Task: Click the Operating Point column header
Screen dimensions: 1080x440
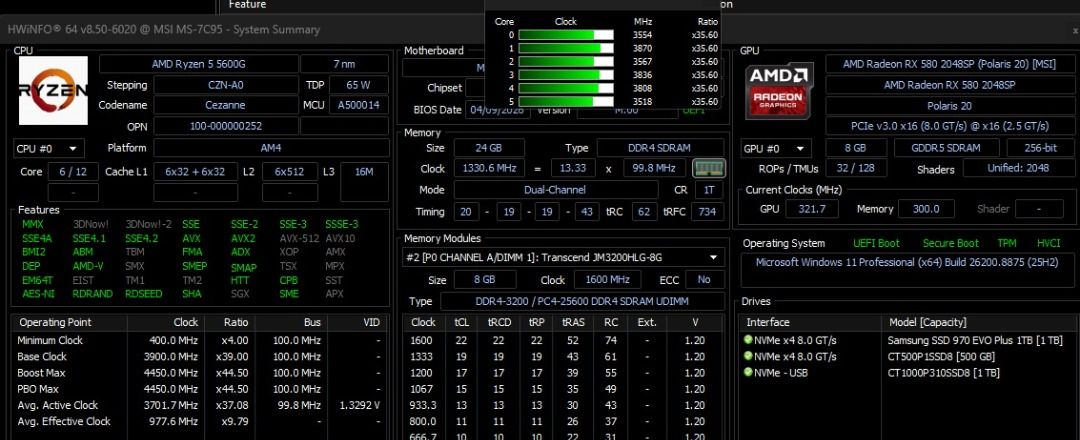Action: click(70, 322)
